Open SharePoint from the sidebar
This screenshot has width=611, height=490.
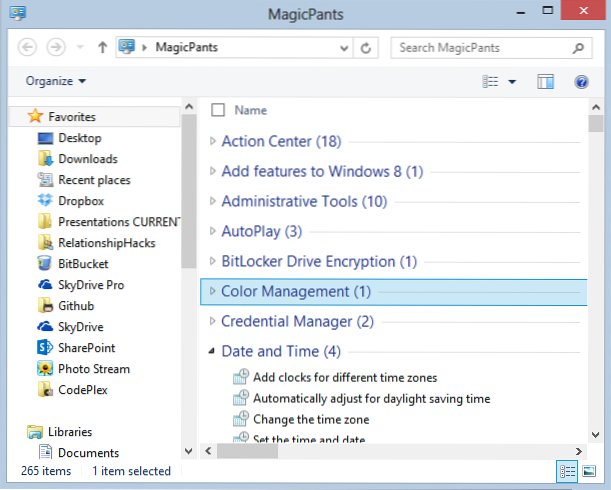coord(86,348)
